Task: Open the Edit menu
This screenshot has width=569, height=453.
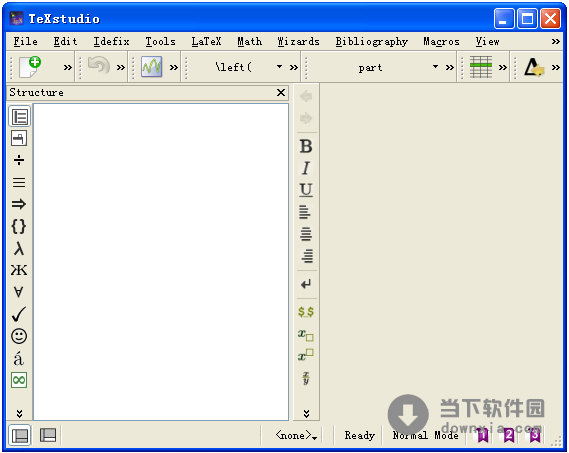Action: pos(65,41)
